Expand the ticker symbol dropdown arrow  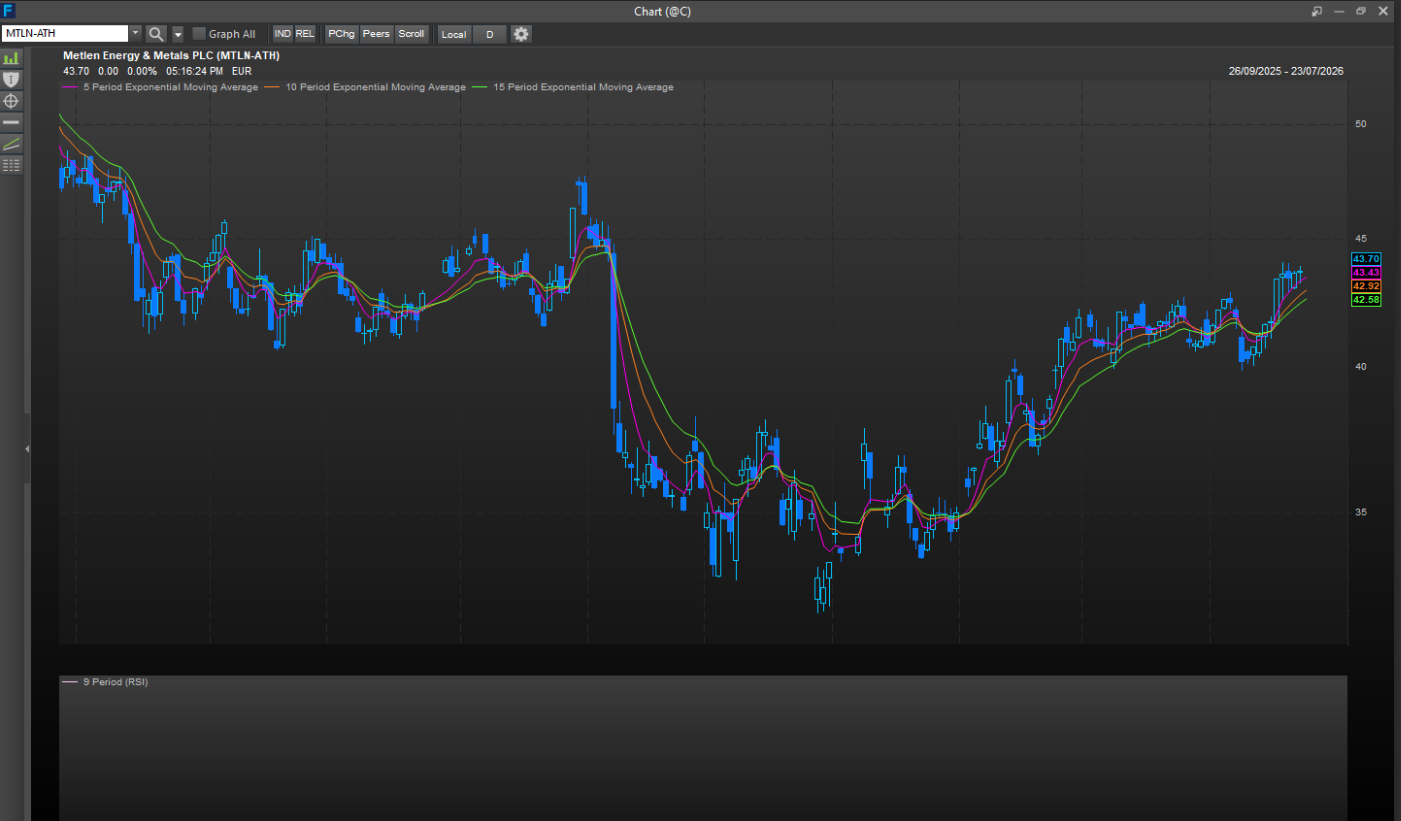[x=136, y=34]
